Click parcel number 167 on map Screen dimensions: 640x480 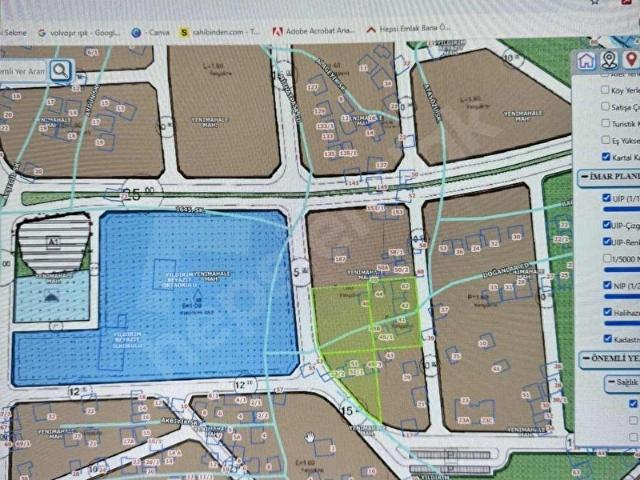coord(340,259)
